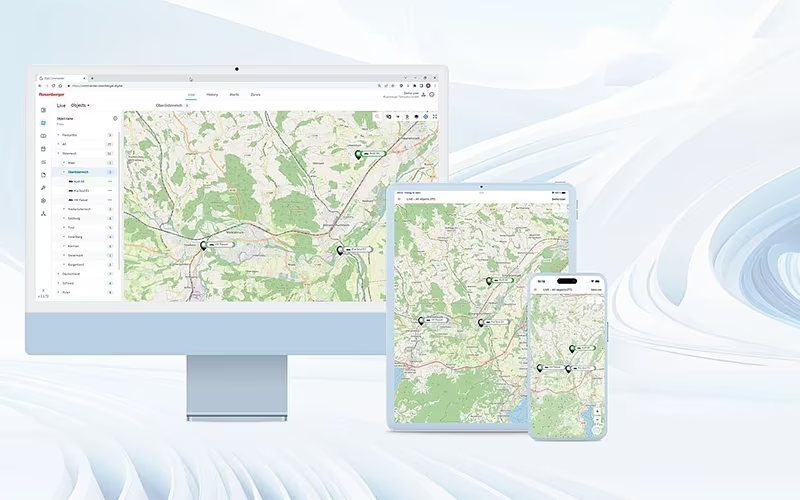Select the browser tab of the tracking app
Screen dimensions: 800x500
[x=60, y=78]
